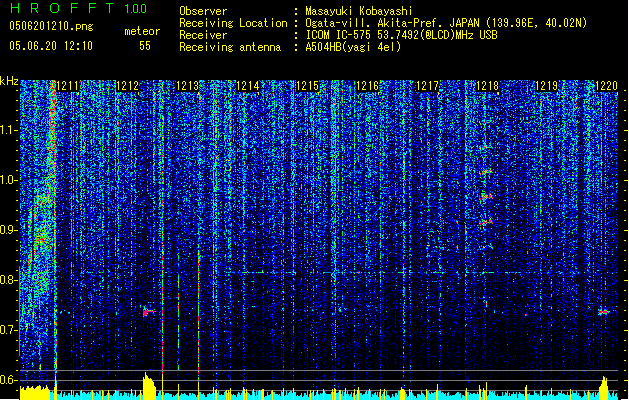Image resolution: width=629 pixels, height=400 pixels.
Task: Click the Observer name Masayuki Kobayashi
Action: 359,11
